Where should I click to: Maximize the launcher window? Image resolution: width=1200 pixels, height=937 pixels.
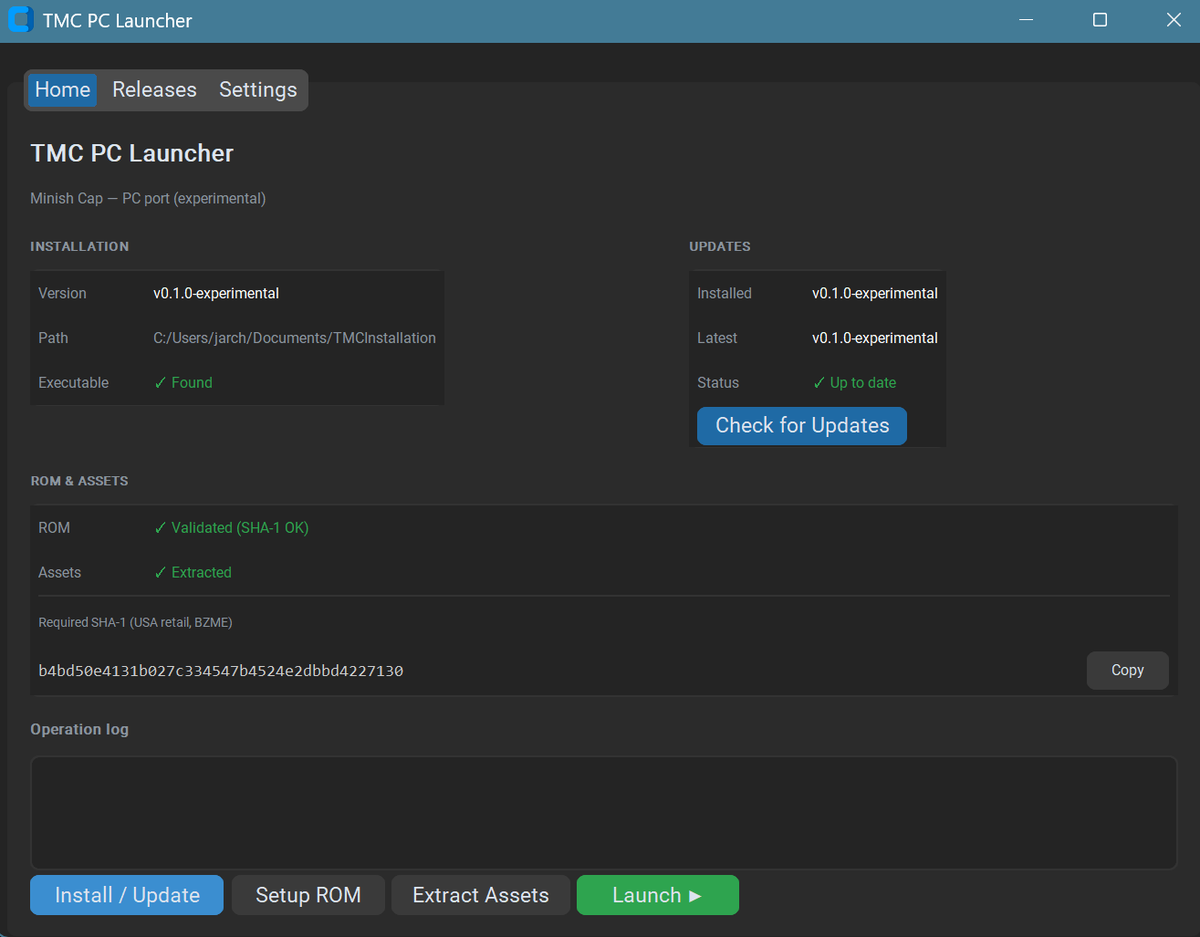[1100, 20]
